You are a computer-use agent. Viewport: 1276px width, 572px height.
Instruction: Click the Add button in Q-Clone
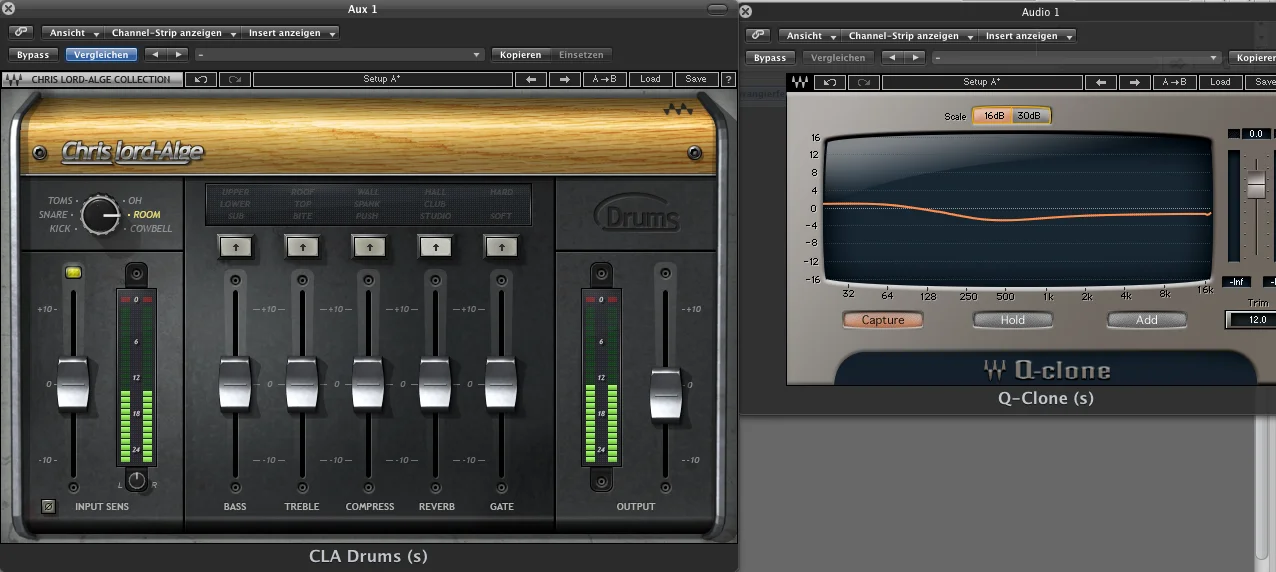[x=1146, y=320]
